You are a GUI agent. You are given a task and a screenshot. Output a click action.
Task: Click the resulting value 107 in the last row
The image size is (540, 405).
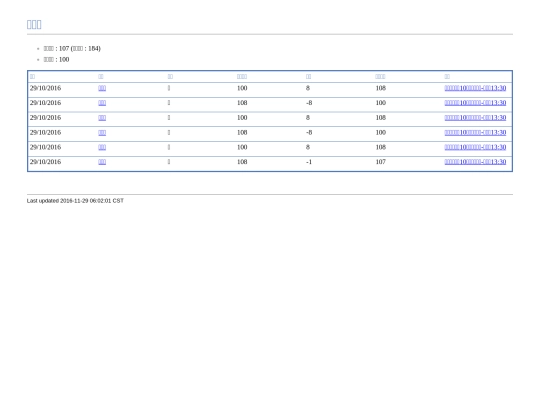click(x=381, y=162)
